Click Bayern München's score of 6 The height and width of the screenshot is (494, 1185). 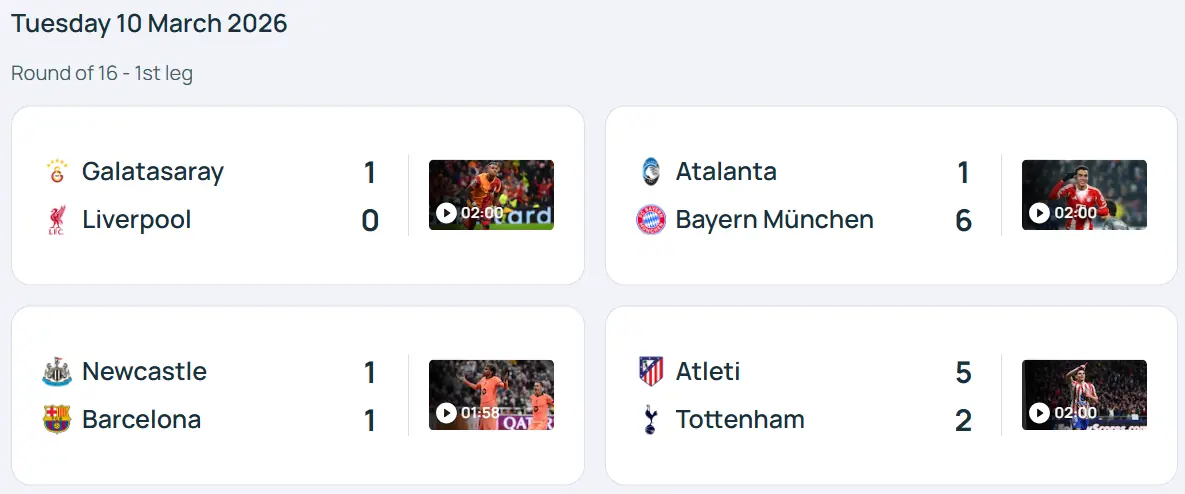point(963,221)
